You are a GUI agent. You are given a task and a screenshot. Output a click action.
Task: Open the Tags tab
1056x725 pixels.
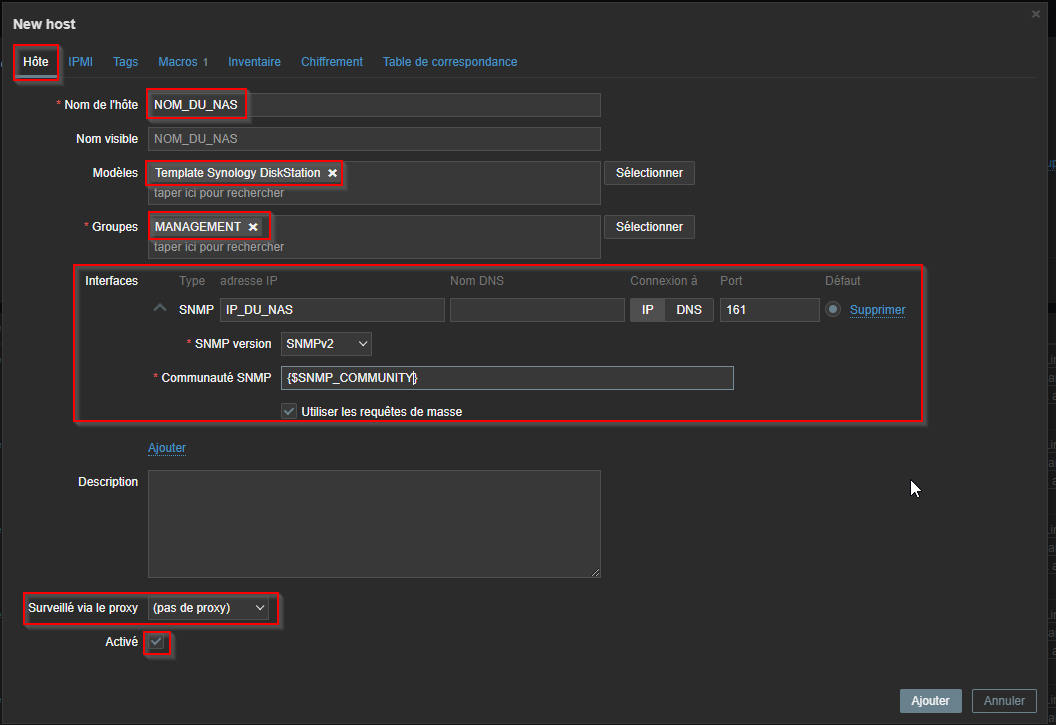pyautogui.click(x=125, y=61)
